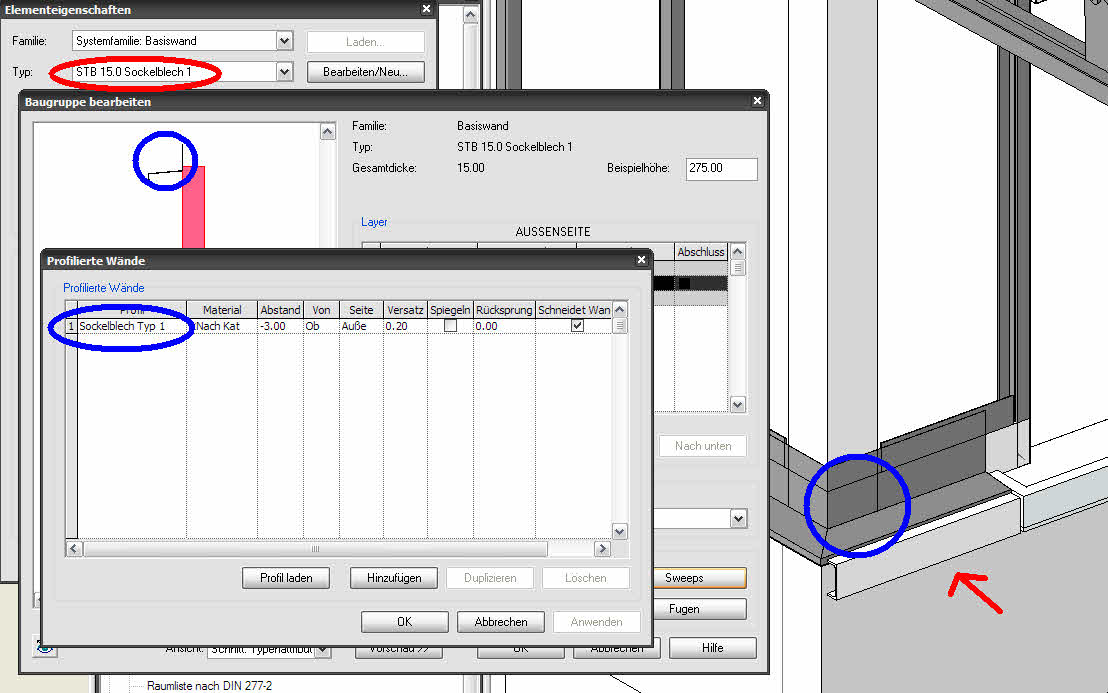
Task: Click the Von cell showing Ob
Action: tap(321, 326)
